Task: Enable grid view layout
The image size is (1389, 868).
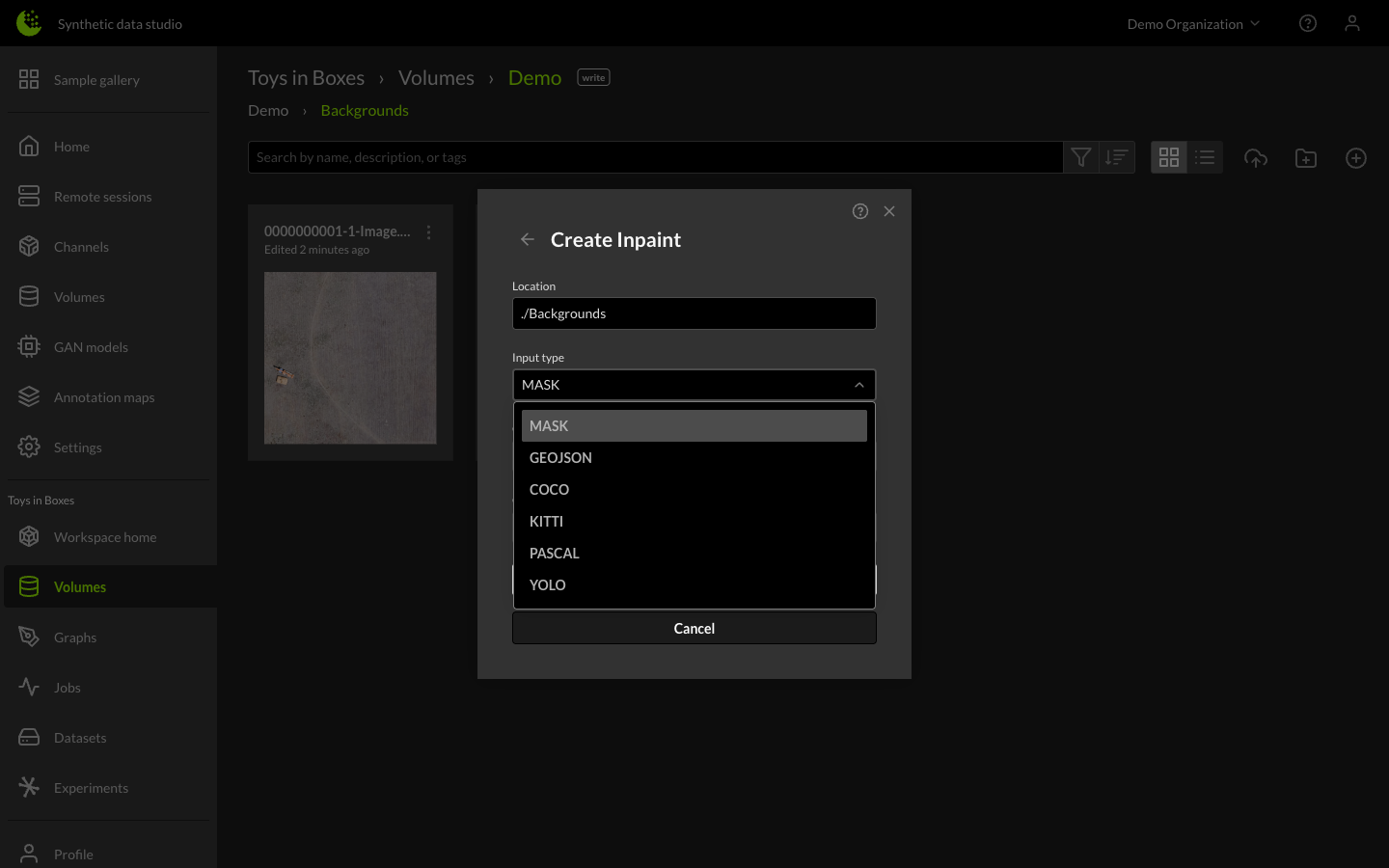Action: pos(1169,156)
